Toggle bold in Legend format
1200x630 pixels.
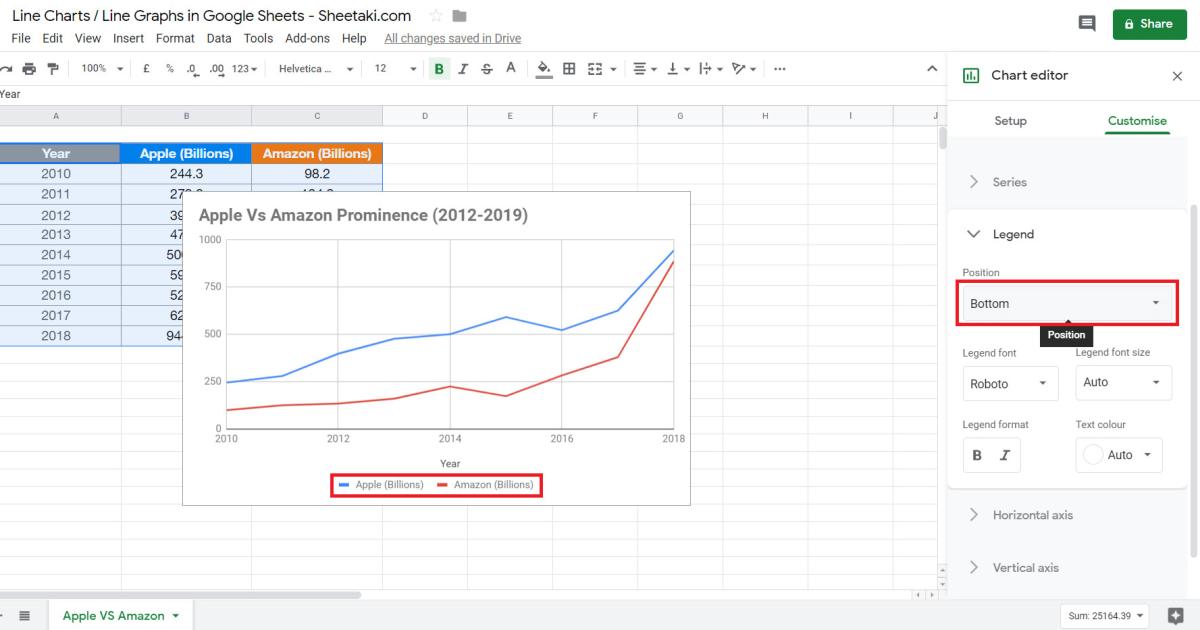pyautogui.click(x=976, y=455)
